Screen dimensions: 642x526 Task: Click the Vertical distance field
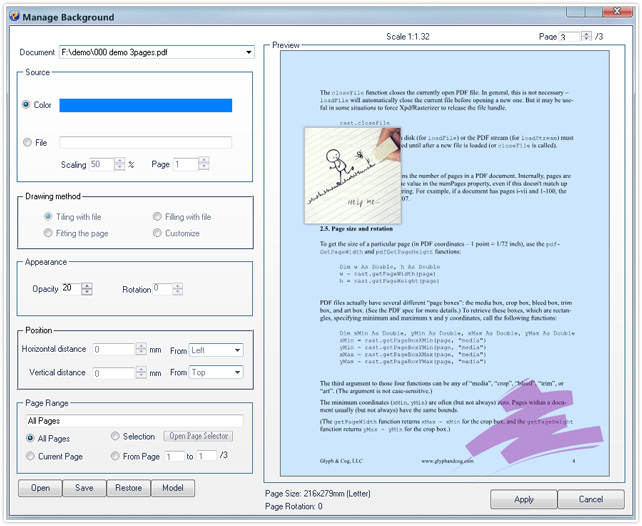coord(114,373)
